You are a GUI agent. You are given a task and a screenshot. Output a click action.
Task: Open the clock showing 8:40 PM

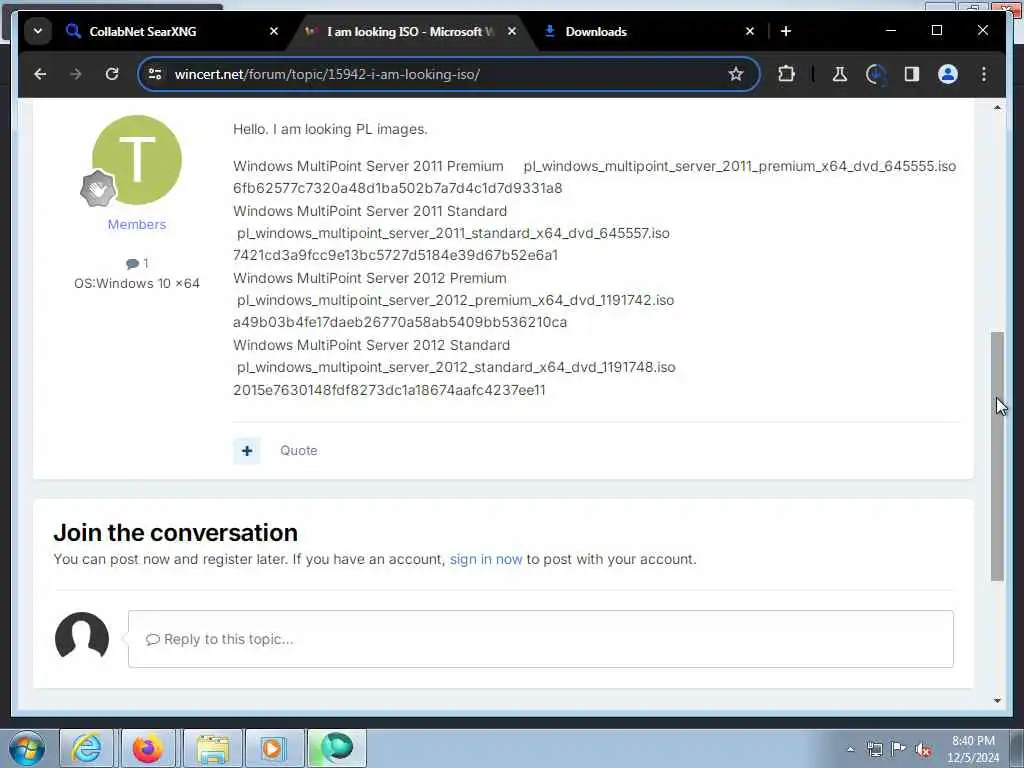(973, 749)
